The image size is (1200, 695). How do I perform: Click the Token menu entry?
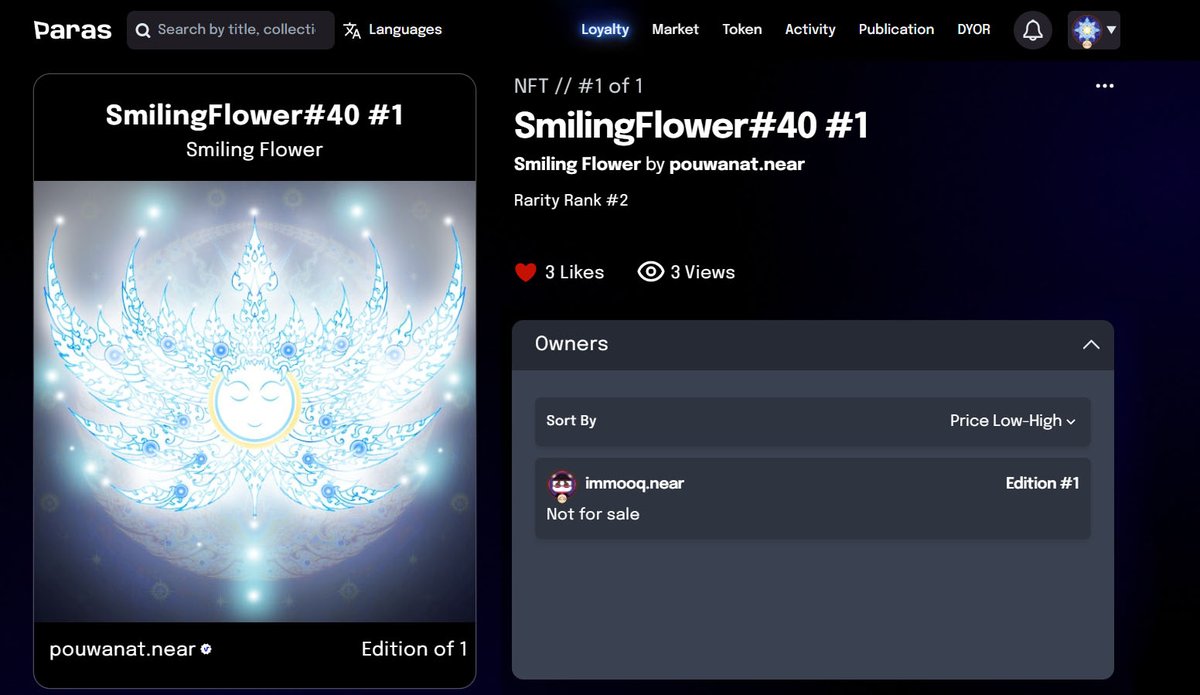coord(742,29)
